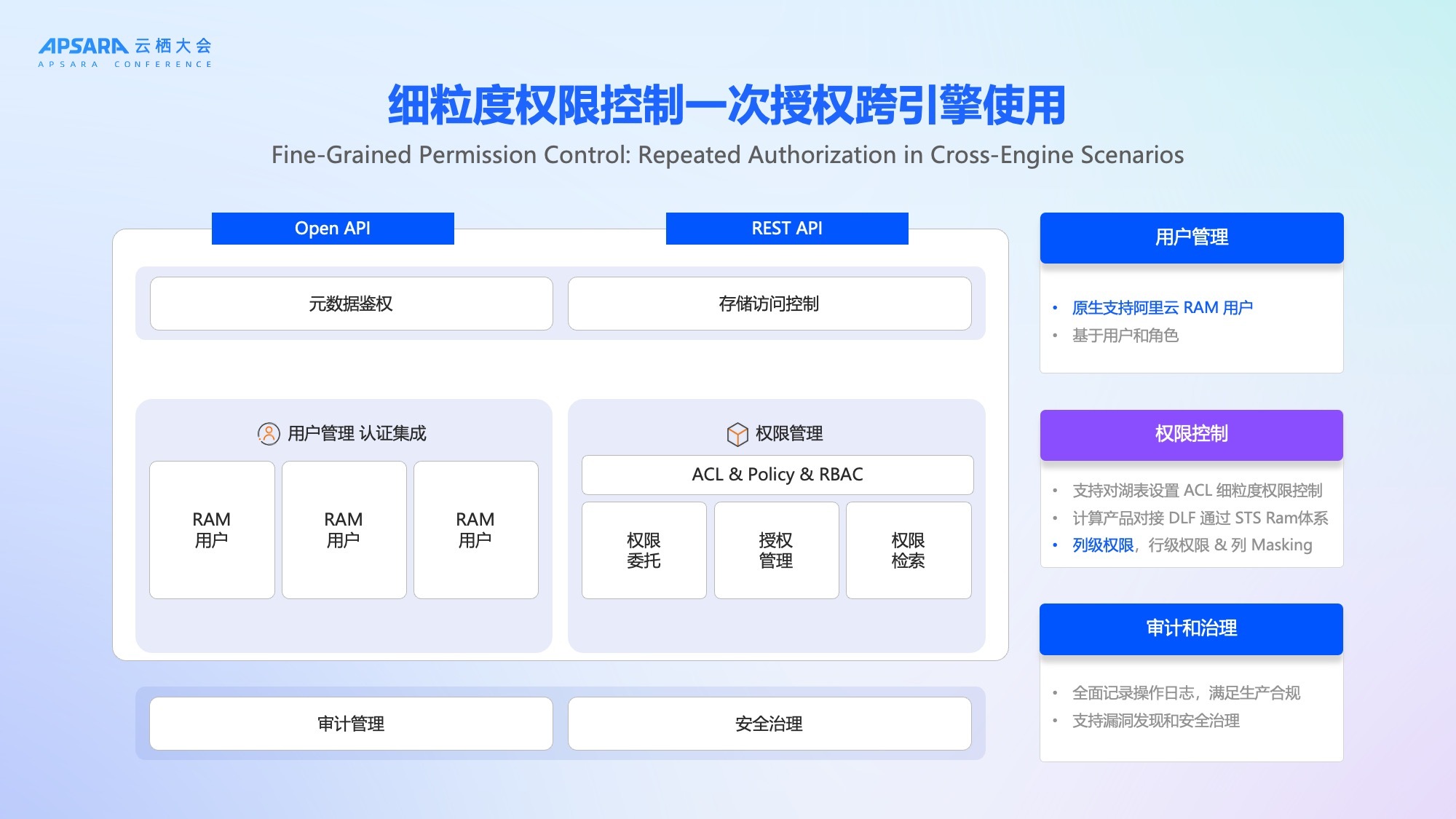Click the cube icon beside 权限管理

pyautogui.click(x=737, y=434)
